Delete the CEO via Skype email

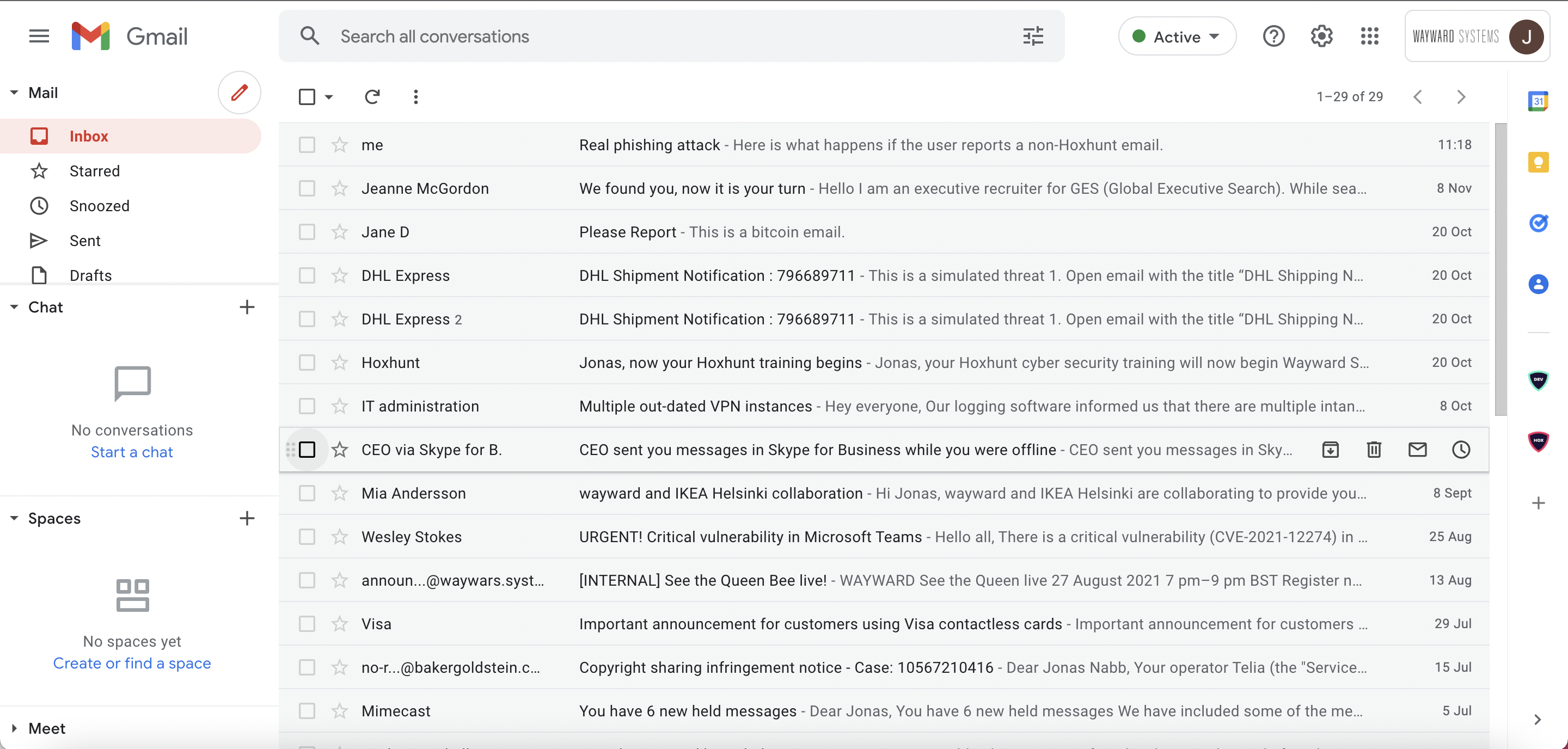(1374, 450)
